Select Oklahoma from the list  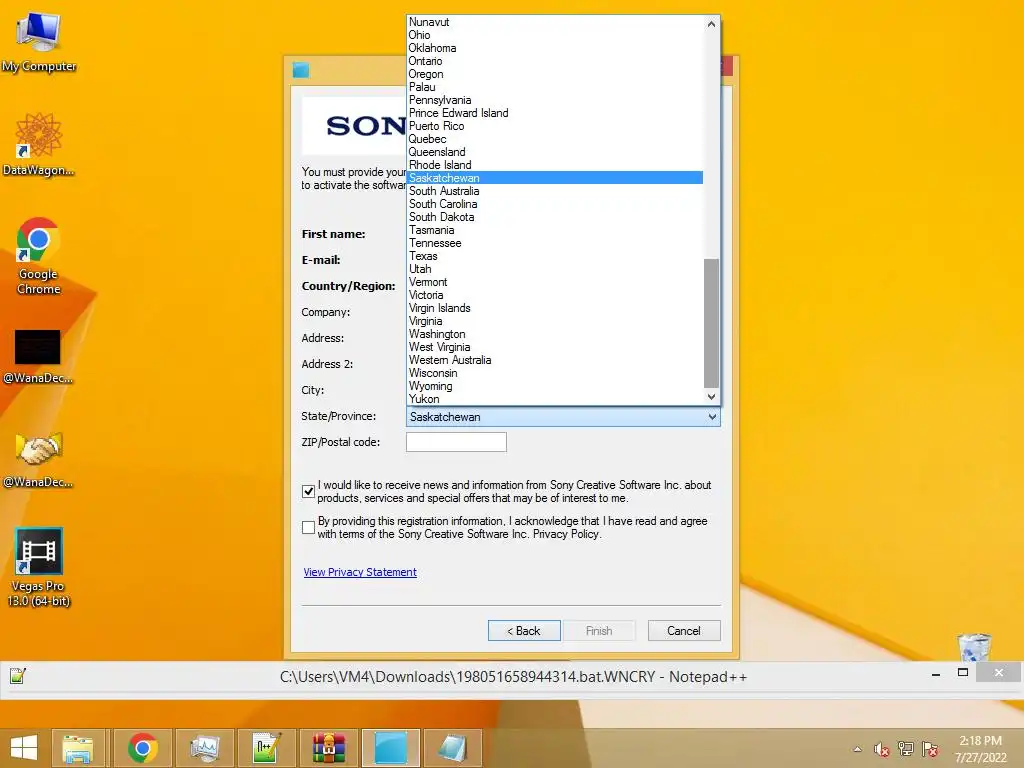click(554, 48)
